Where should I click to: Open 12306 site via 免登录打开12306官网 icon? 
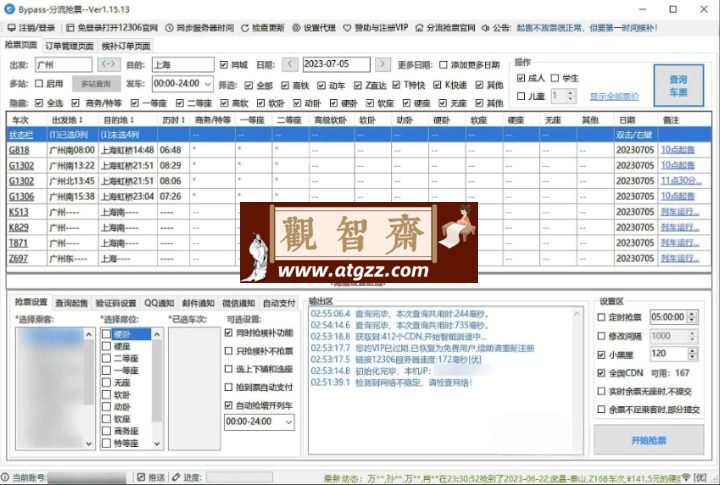coord(70,28)
